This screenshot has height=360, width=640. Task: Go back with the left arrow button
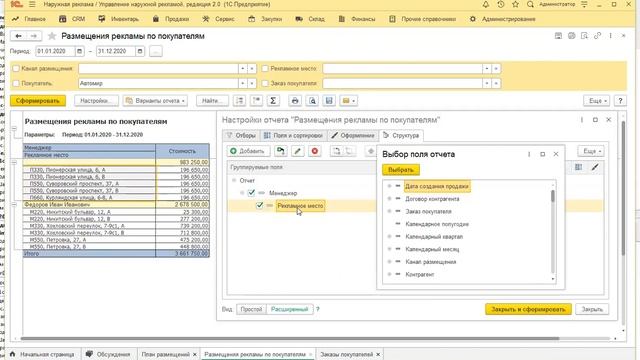(x=18, y=36)
